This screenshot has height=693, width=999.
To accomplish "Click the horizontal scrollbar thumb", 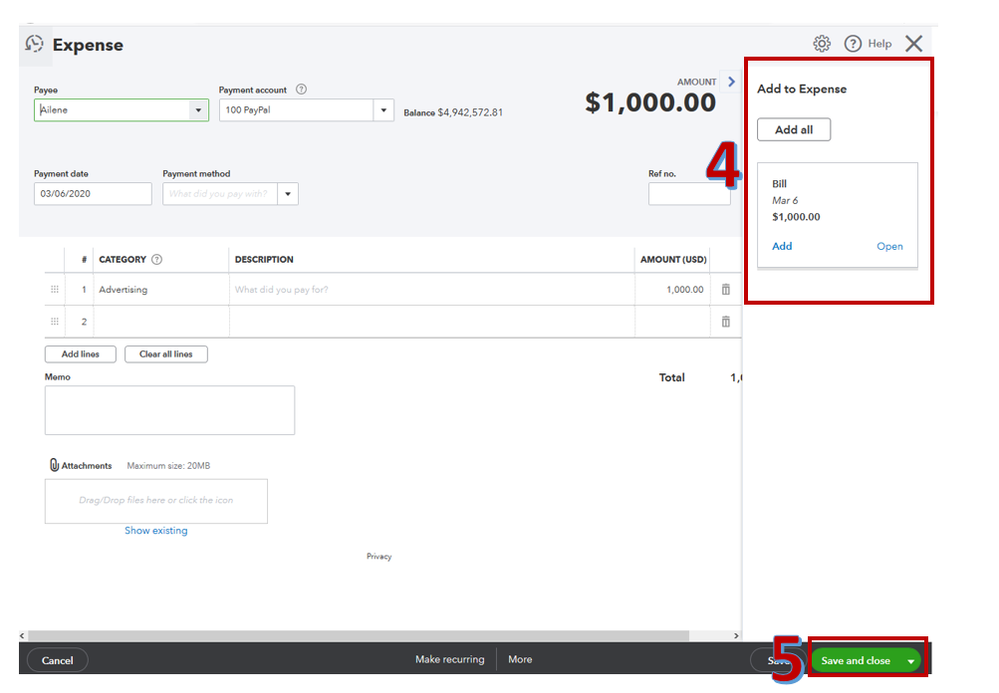I will [x=359, y=636].
